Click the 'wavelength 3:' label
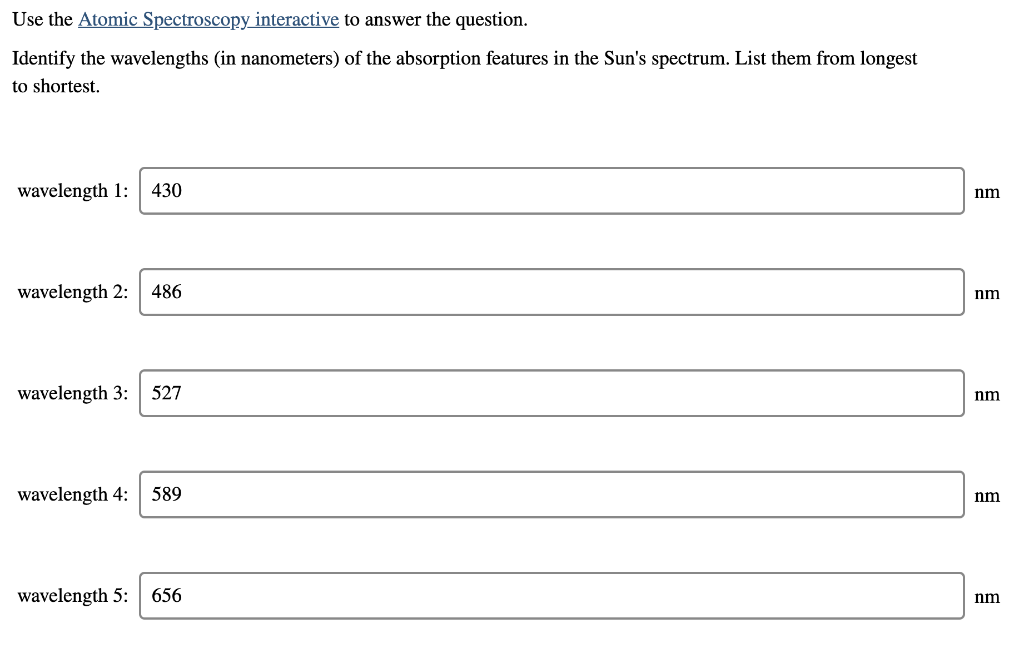This screenshot has width=1024, height=653. 73,393
